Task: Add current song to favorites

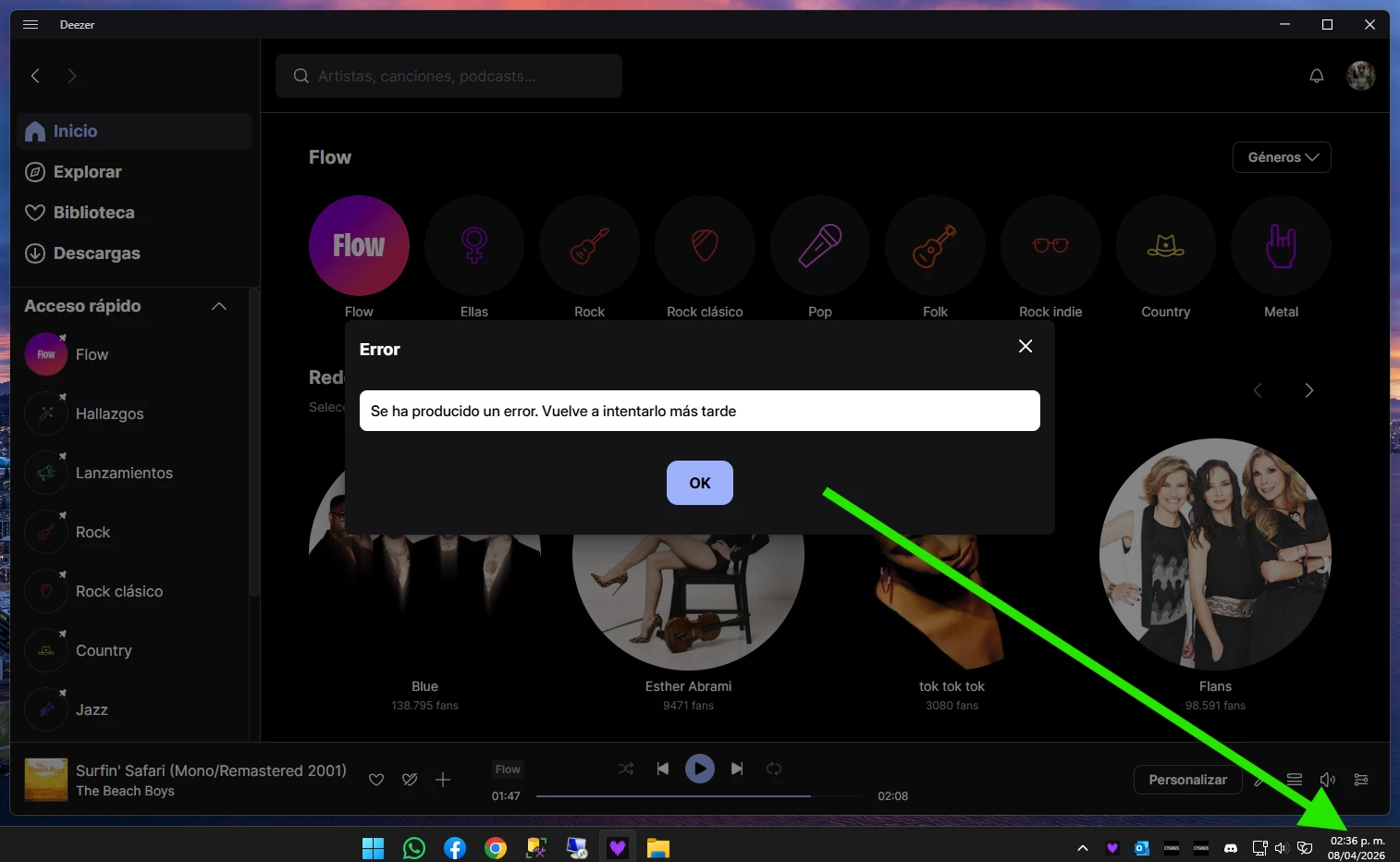Action: (376, 780)
